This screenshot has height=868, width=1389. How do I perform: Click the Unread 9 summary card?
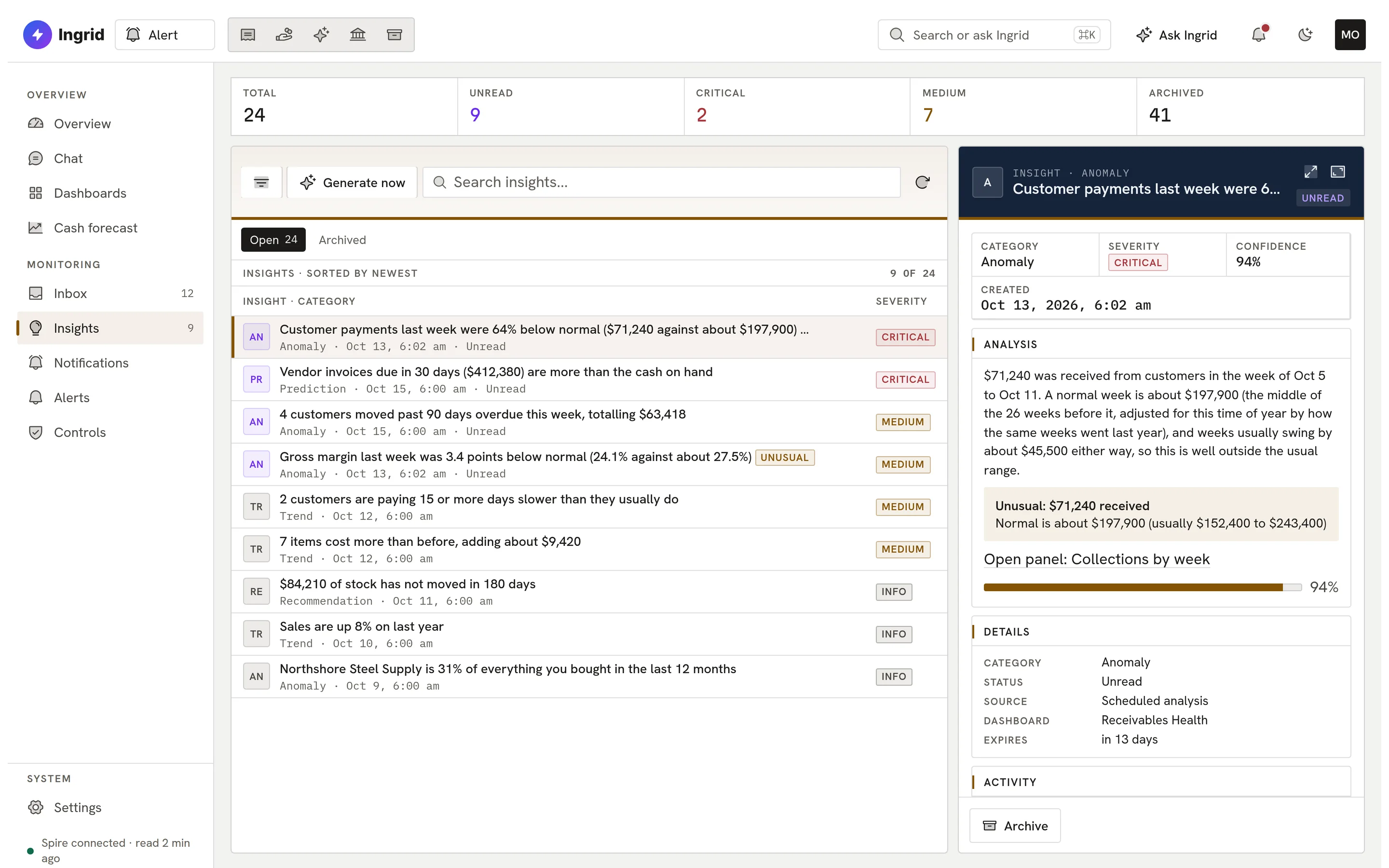pyautogui.click(x=571, y=107)
